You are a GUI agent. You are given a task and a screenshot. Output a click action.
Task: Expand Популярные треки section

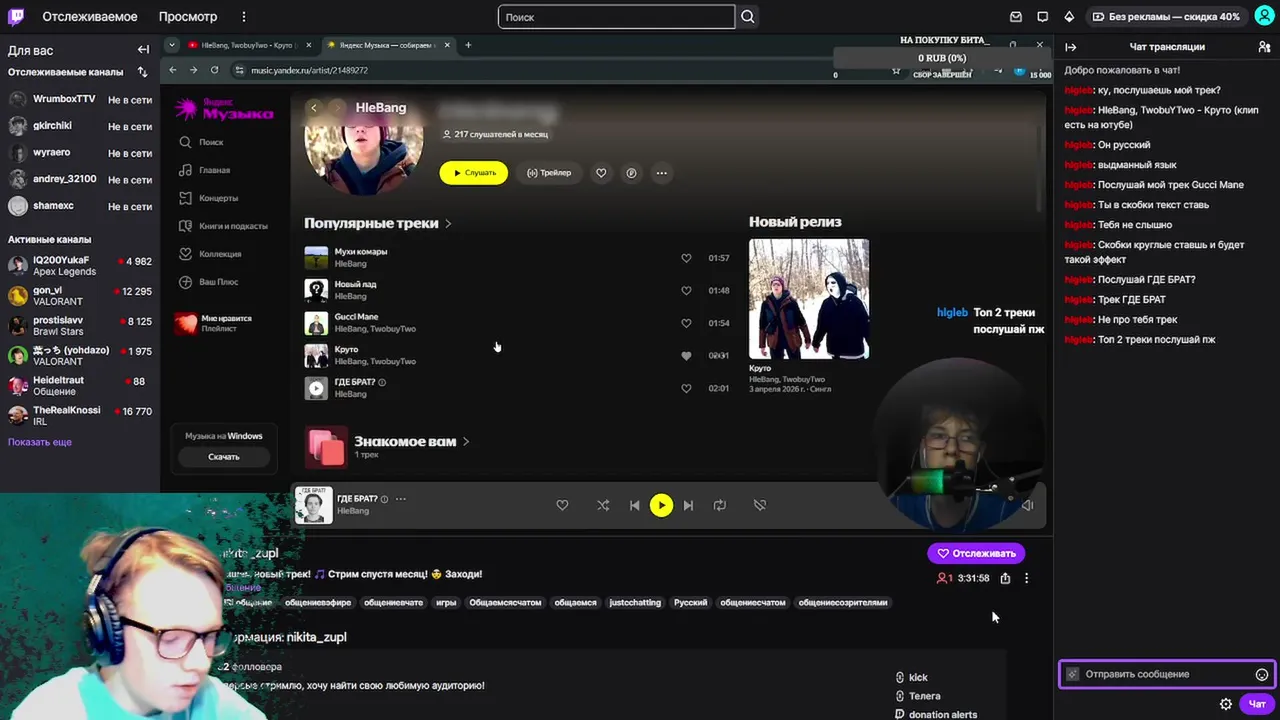[x=377, y=223]
